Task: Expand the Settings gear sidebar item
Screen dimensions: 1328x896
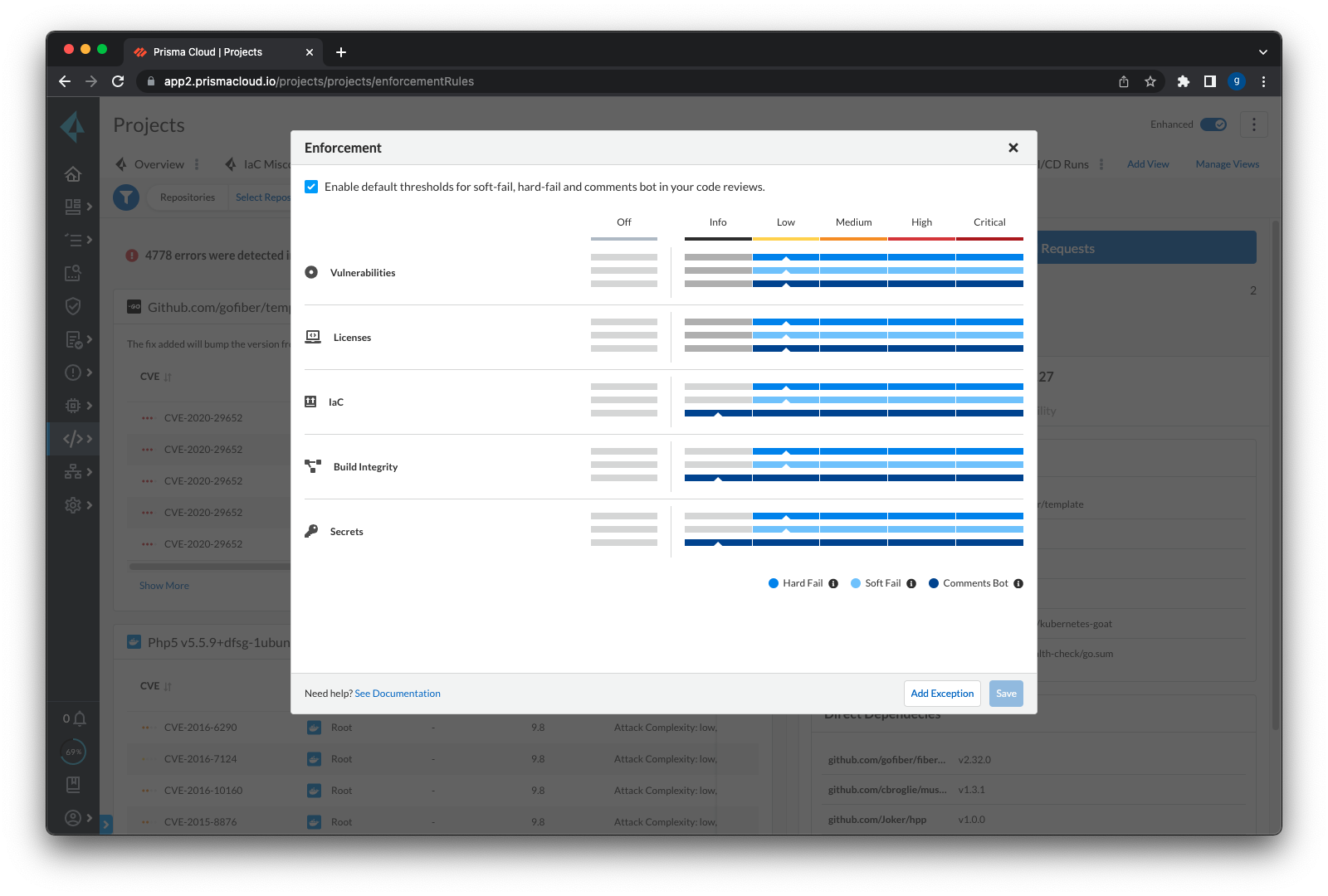Action: coord(78,505)
